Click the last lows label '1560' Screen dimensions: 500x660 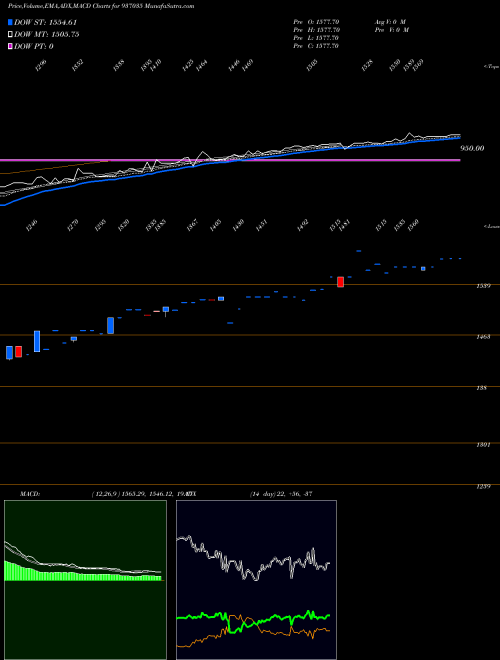[x=413, y=226]
